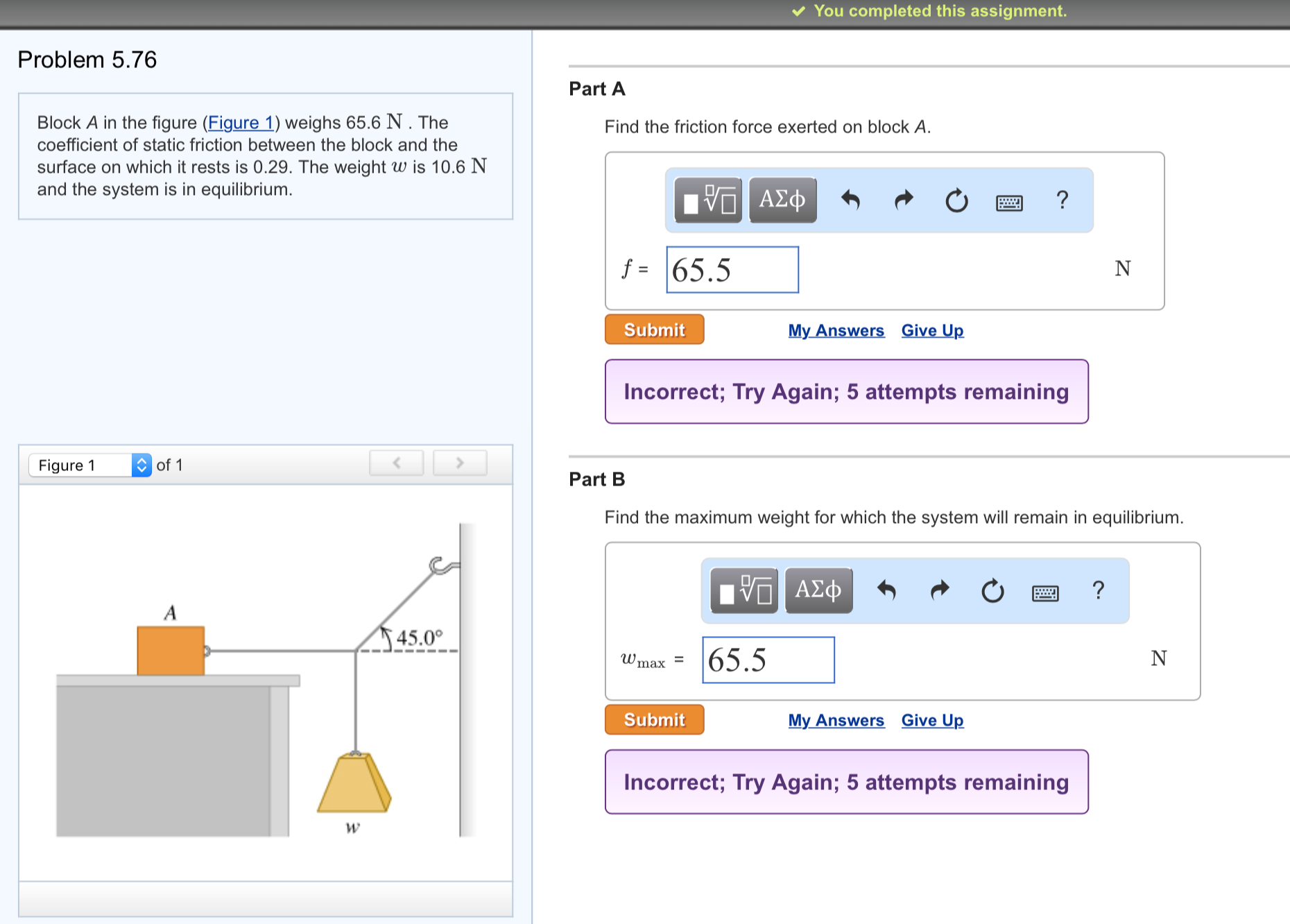Give Up on Part A
This screenshot has width=1290, height=924.
click(932, 330)
